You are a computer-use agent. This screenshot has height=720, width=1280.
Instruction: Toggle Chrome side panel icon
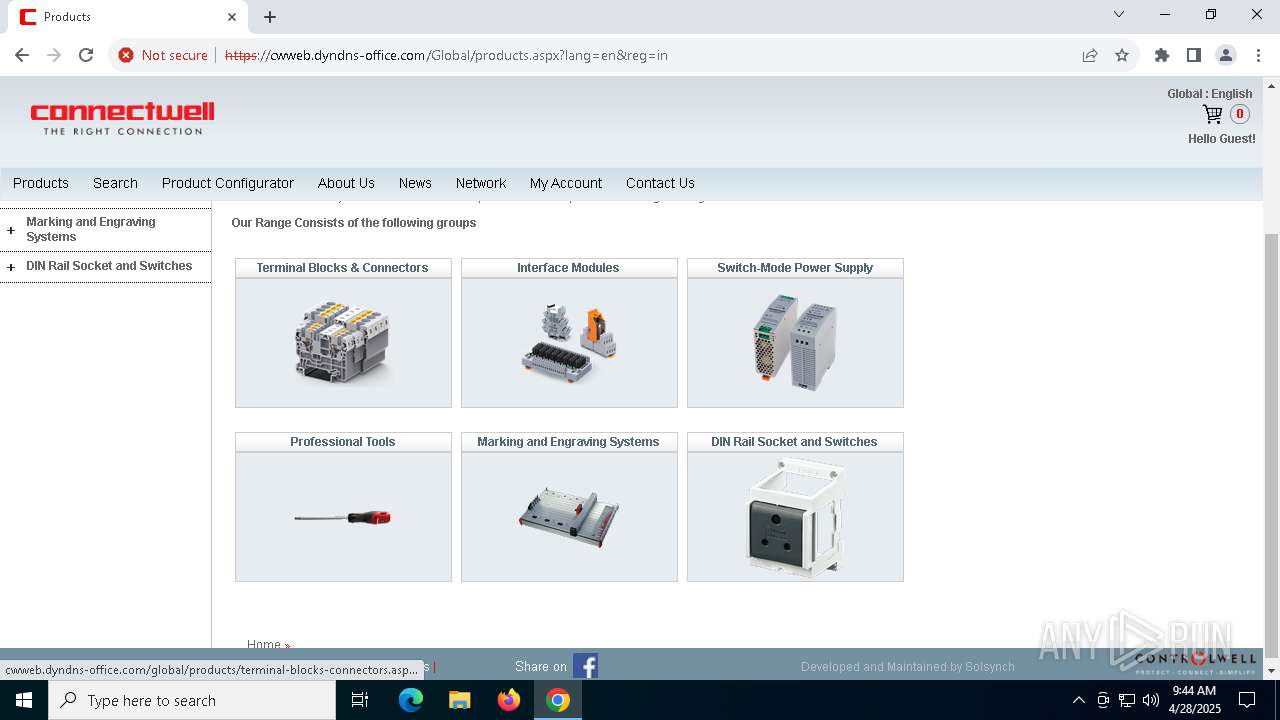click(1194, 55)
